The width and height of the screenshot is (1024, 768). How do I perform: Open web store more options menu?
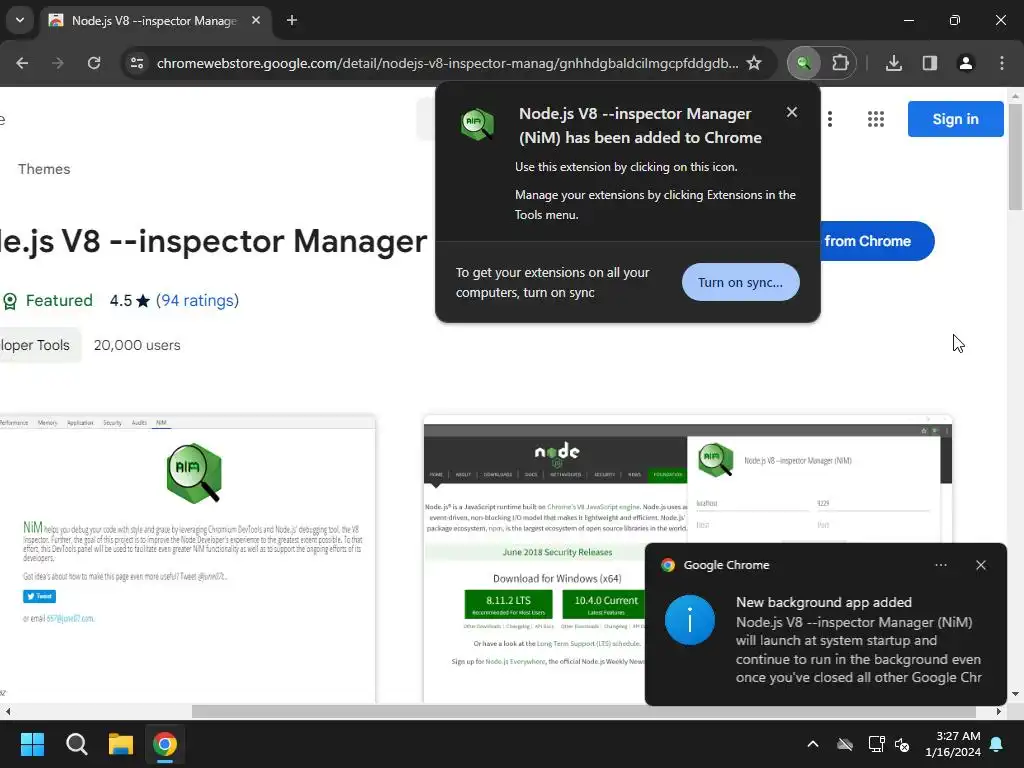tap(830, 119)
